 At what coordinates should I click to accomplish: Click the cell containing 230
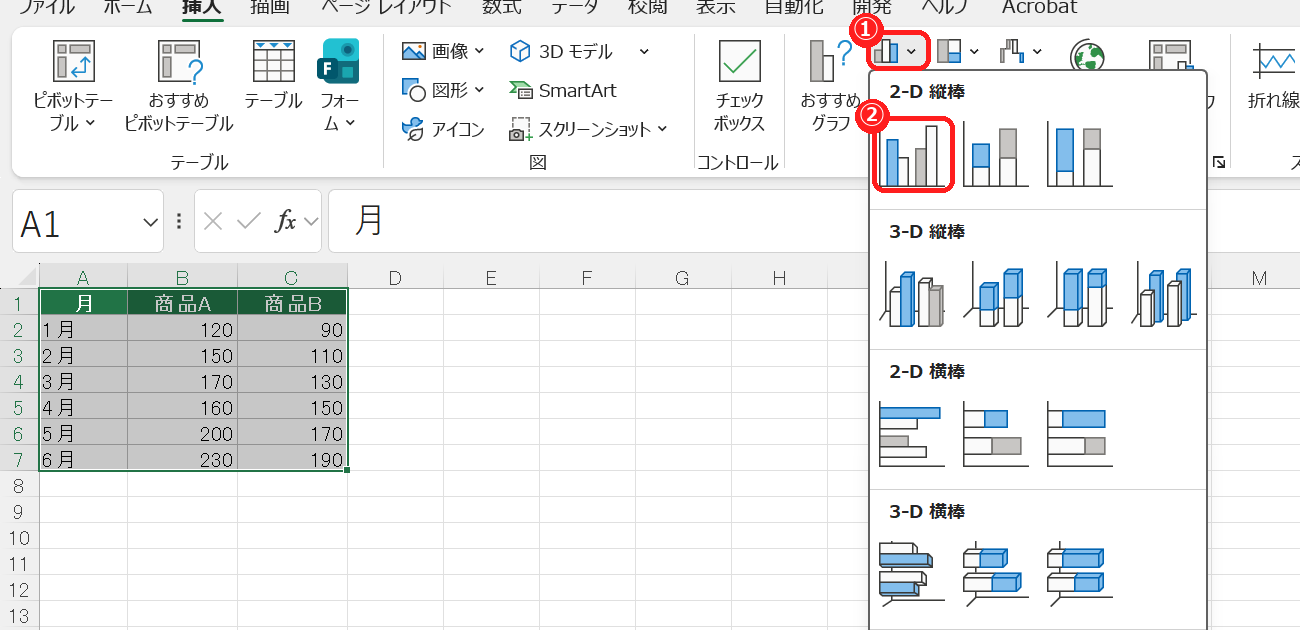183,459
